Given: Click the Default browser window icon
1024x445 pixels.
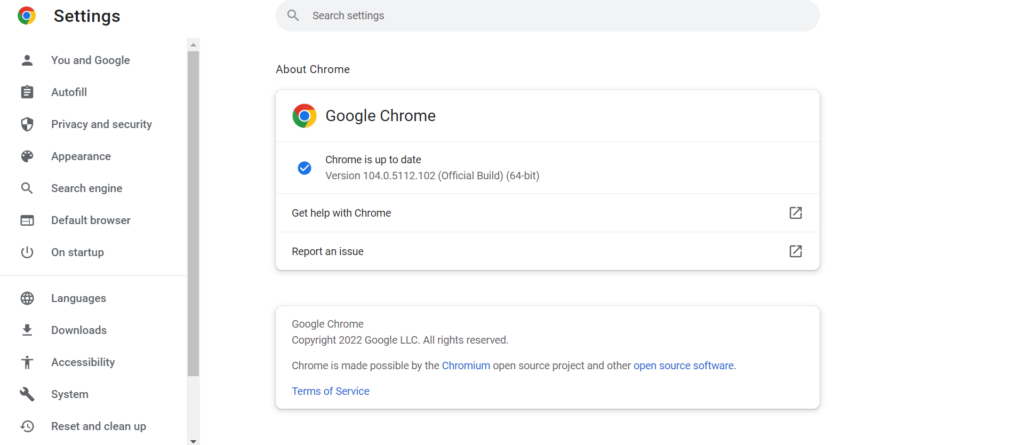Looking at the screenshot, I should point(27,220).
